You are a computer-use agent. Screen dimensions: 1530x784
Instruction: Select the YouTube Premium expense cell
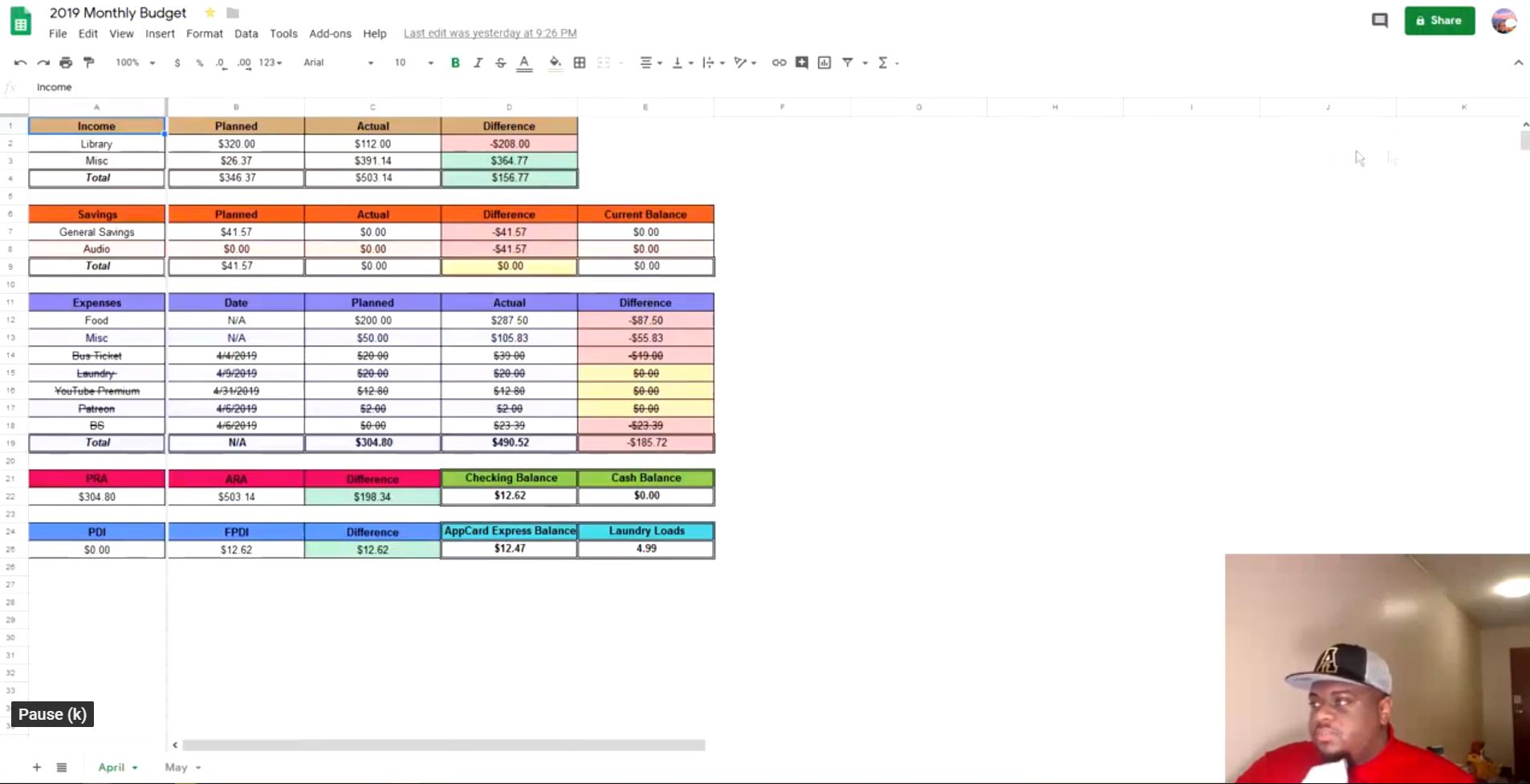[x=97, y=391]
